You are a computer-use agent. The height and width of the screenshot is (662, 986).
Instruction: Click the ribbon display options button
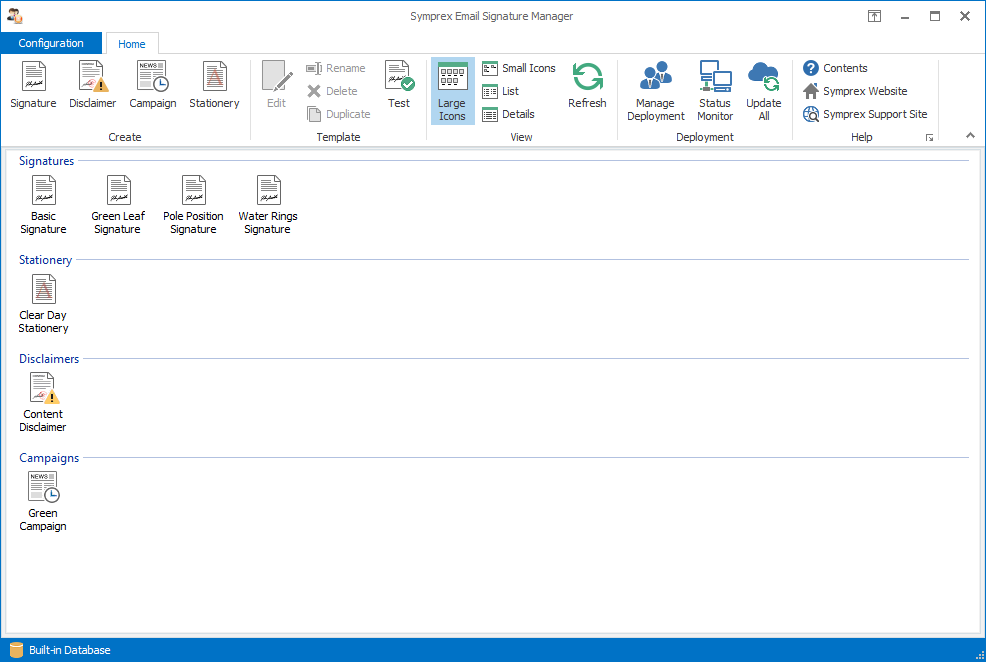[874, 16]
